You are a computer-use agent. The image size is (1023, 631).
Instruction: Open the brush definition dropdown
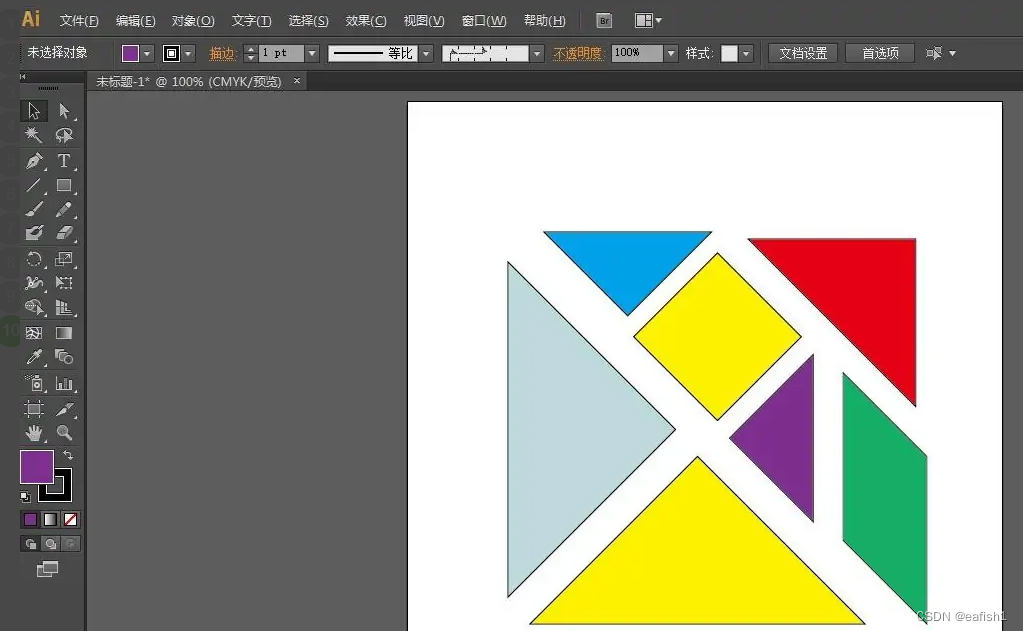point(425,53)
